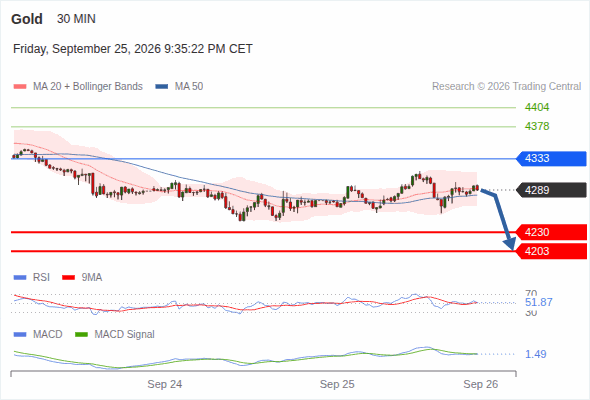Click the RSI value 51.87
Viewport: 590px width, 400px height.
pos(538,303)
